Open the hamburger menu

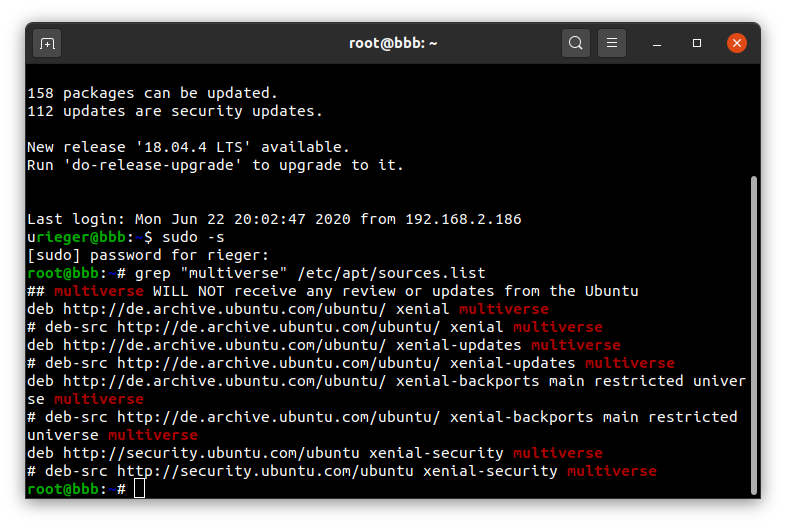coord(612,43)
